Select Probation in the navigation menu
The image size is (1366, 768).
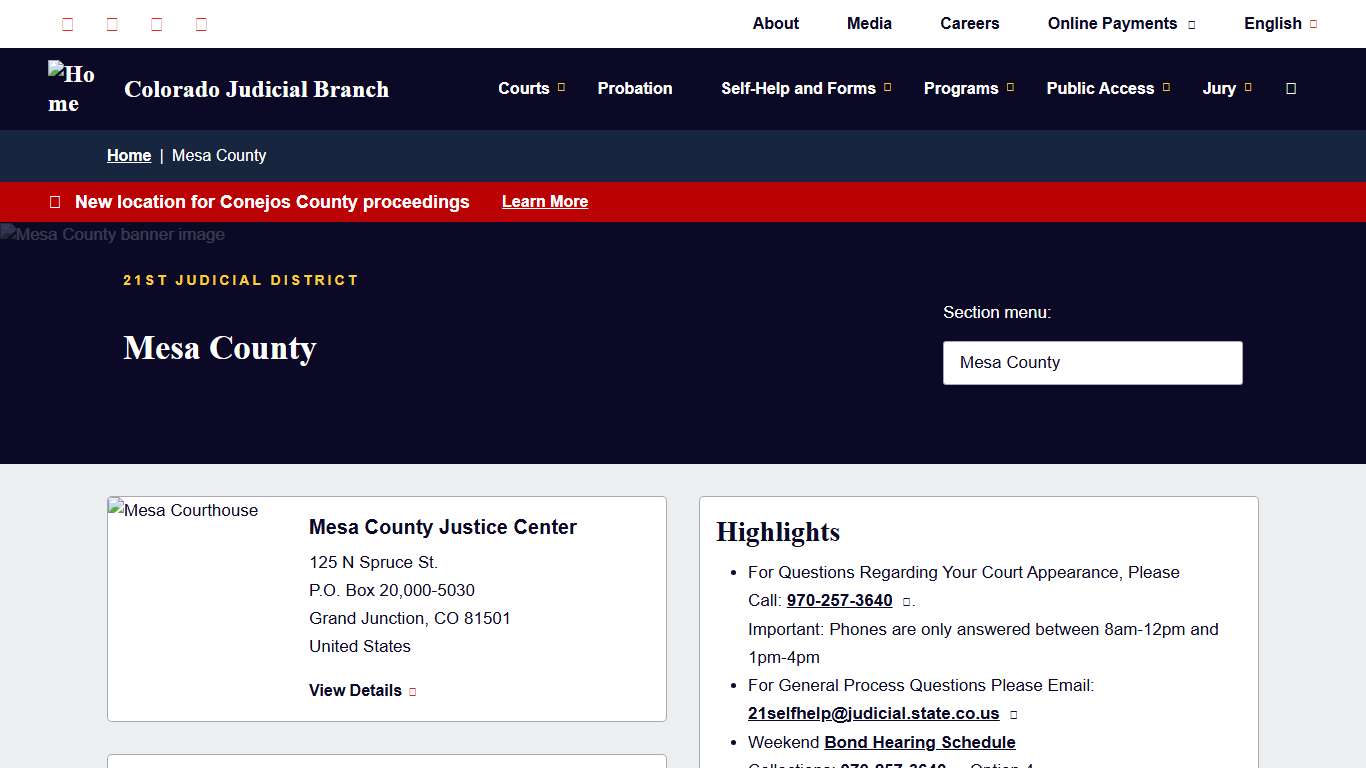[x=634, y=88]
